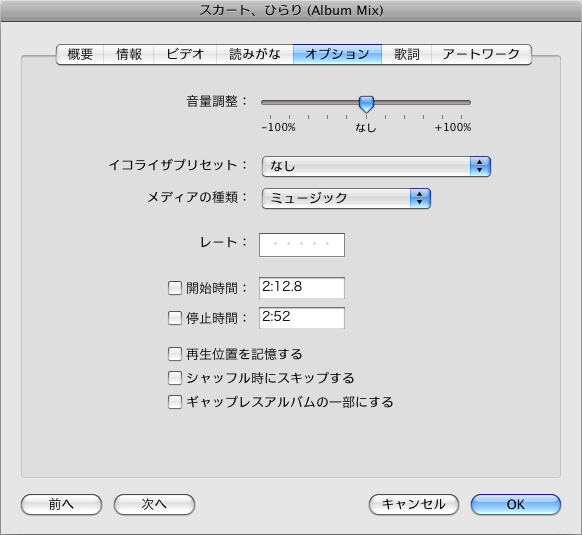Select the ビデオ tab

point(185,55)
